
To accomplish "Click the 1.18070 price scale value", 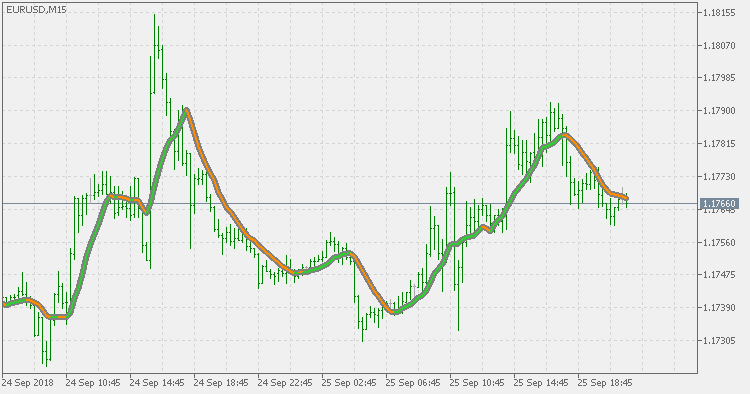I will click(x=719, y=46).
